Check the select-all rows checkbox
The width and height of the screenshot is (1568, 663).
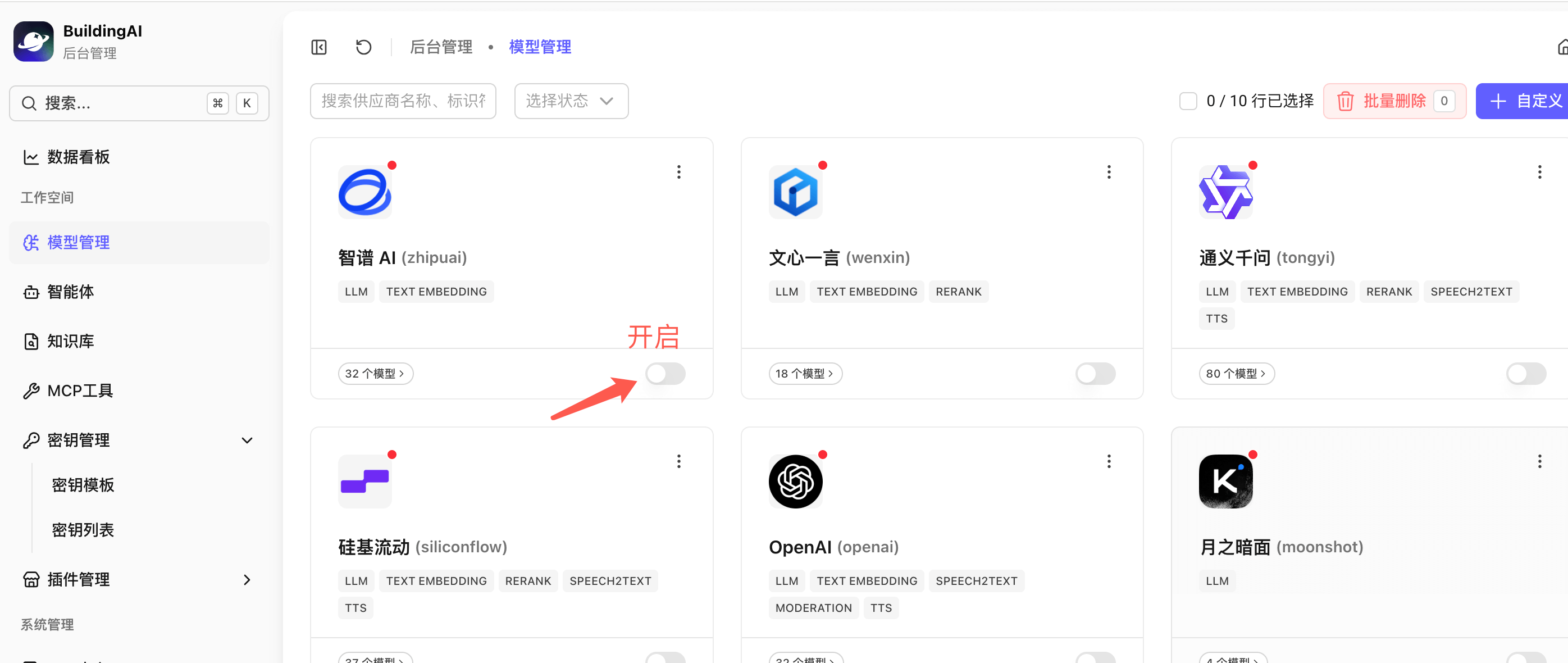pyautogui.click(x=1188, y=101)
